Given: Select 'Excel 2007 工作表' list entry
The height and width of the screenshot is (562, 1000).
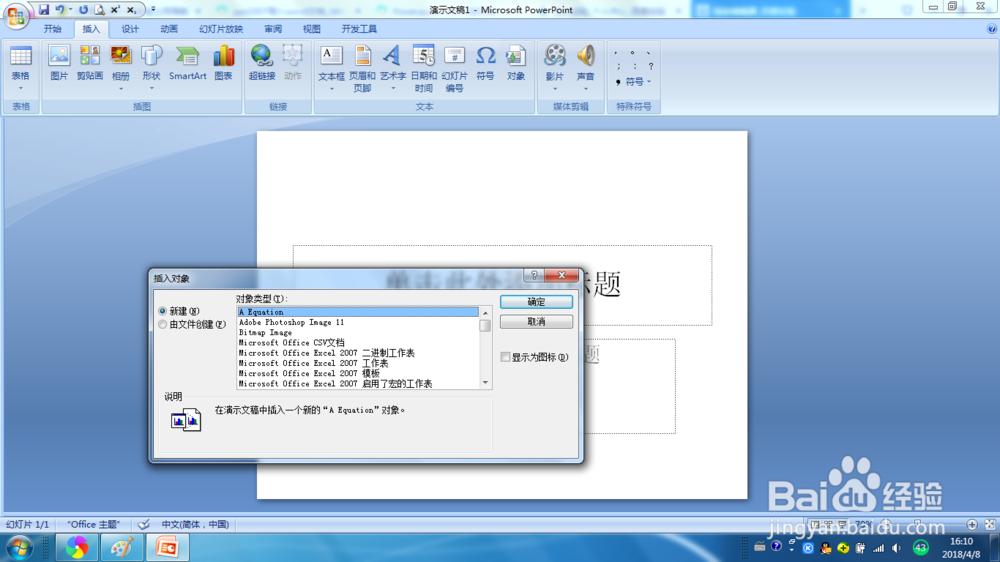Looking at the screenshot, I should click(358, 363).
